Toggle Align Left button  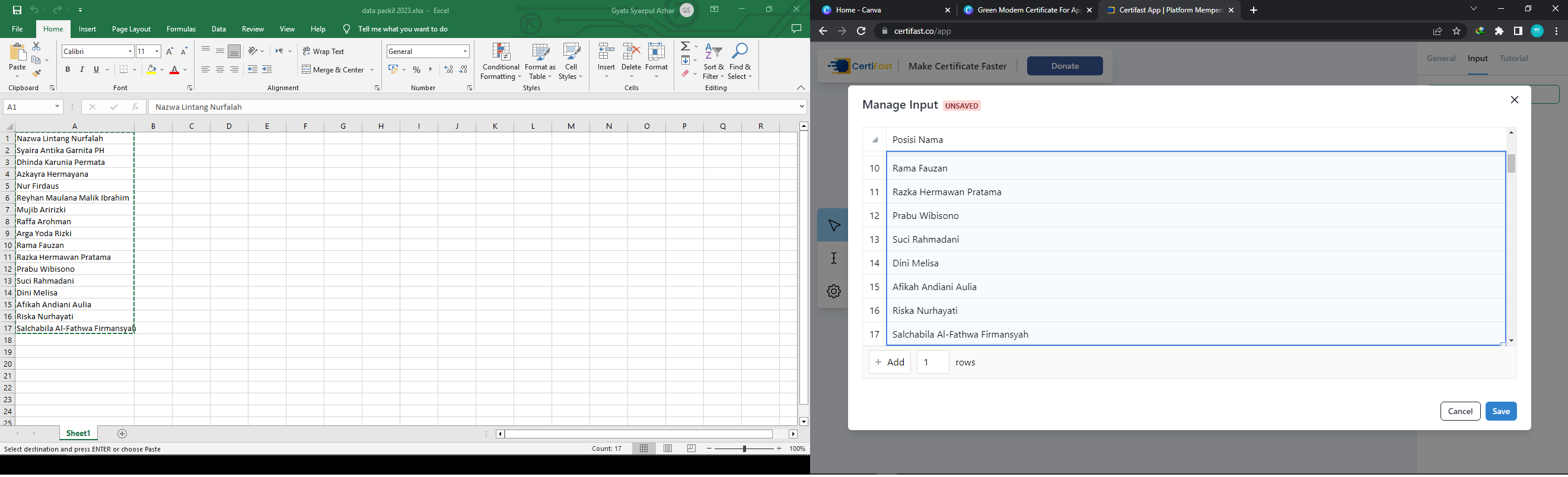tap(206, 70)
